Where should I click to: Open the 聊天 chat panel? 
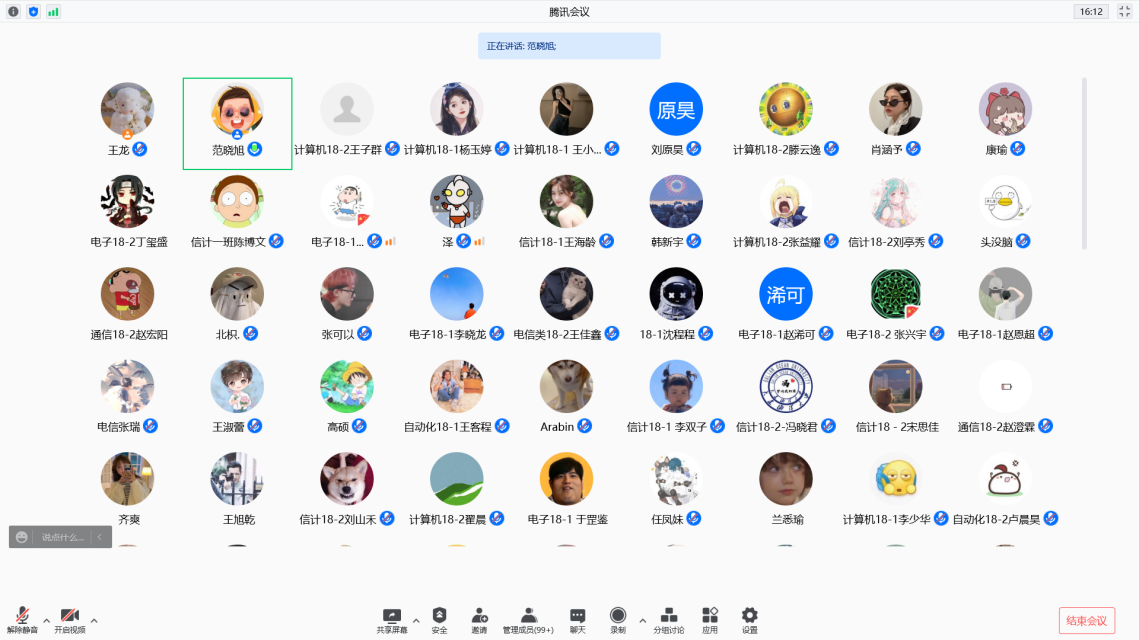click(577, 620)
